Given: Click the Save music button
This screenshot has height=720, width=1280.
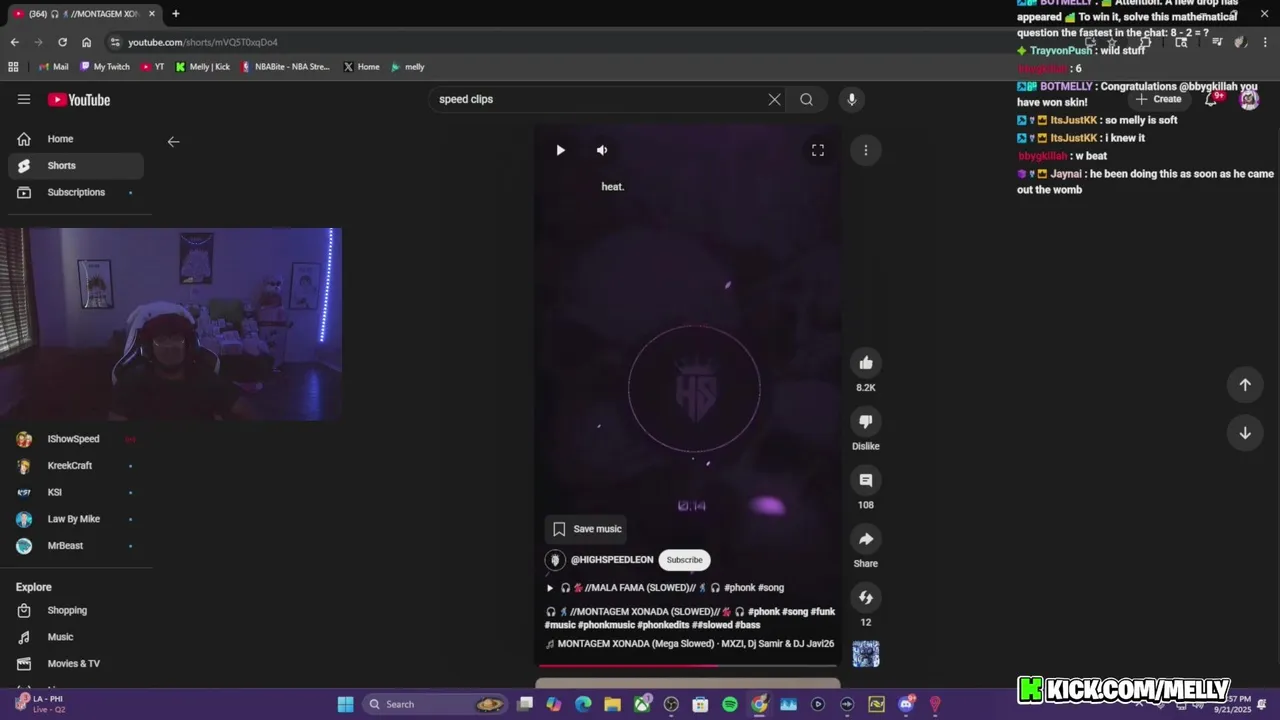Looking at the screenshot, I should click(x=587, y=529).
